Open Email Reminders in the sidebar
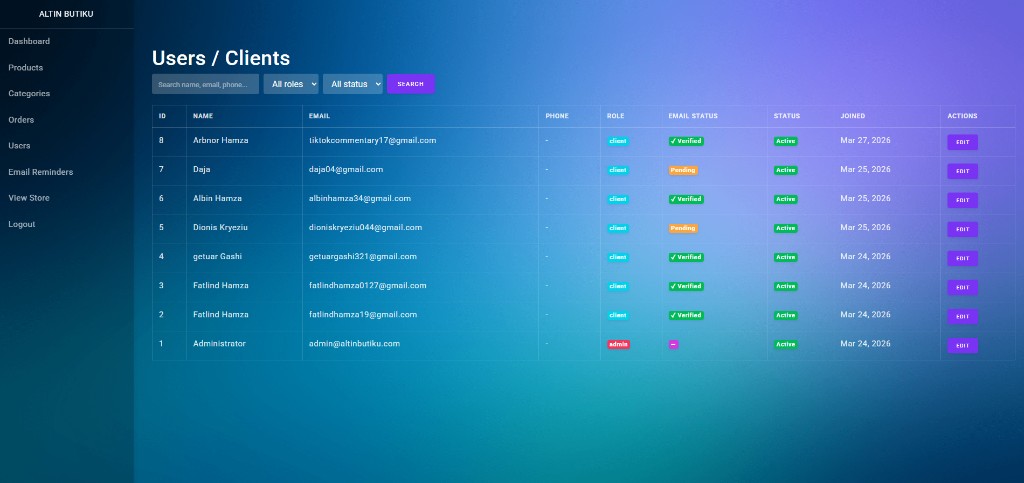 coord(40,172)
